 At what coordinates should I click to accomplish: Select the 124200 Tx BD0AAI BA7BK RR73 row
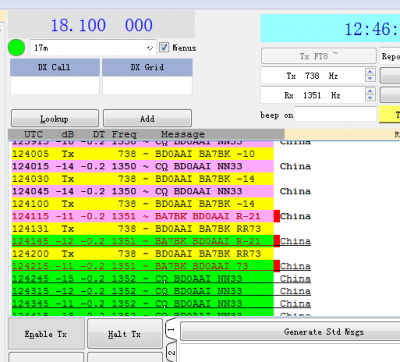coord(143,254)
